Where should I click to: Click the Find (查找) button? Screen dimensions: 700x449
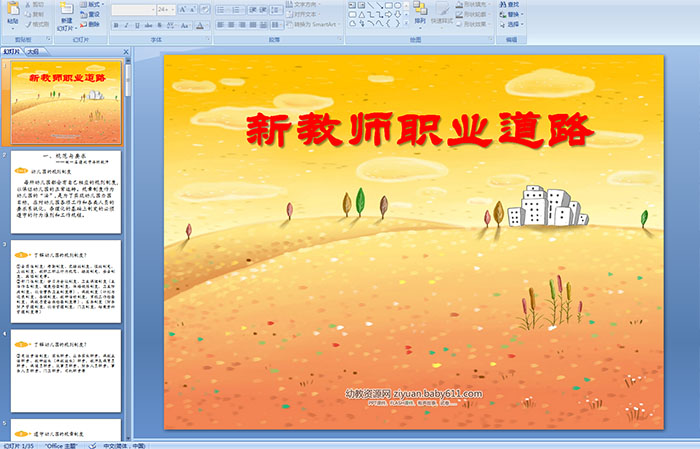click(x=510, y=4)
